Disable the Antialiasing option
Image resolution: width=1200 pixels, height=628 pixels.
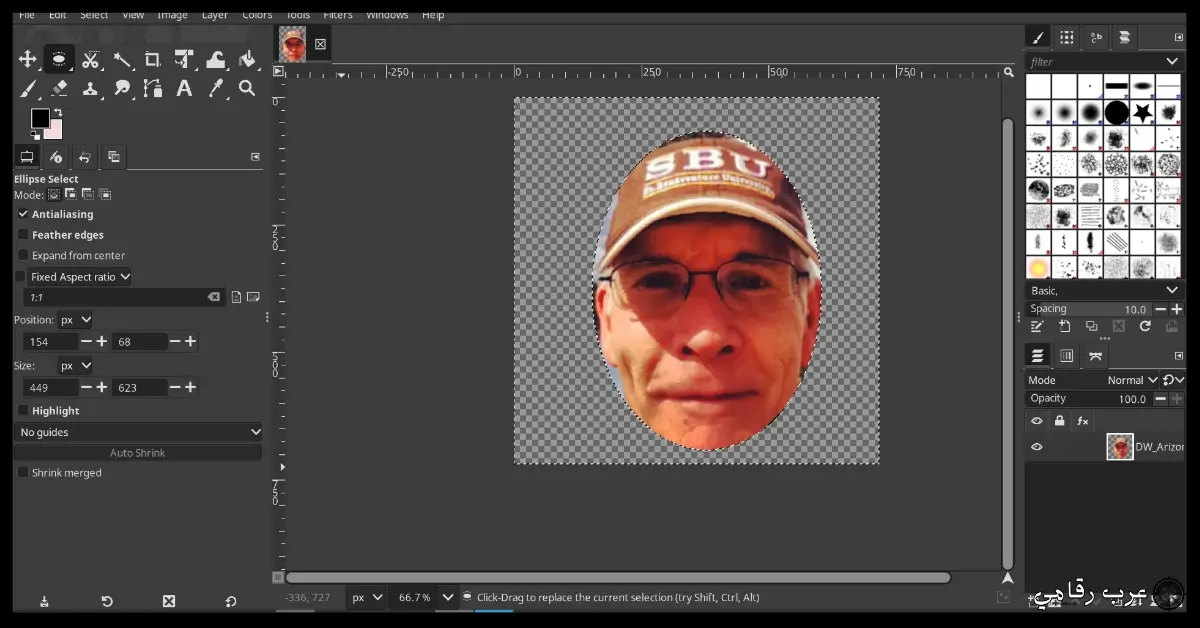pos(24,213)
